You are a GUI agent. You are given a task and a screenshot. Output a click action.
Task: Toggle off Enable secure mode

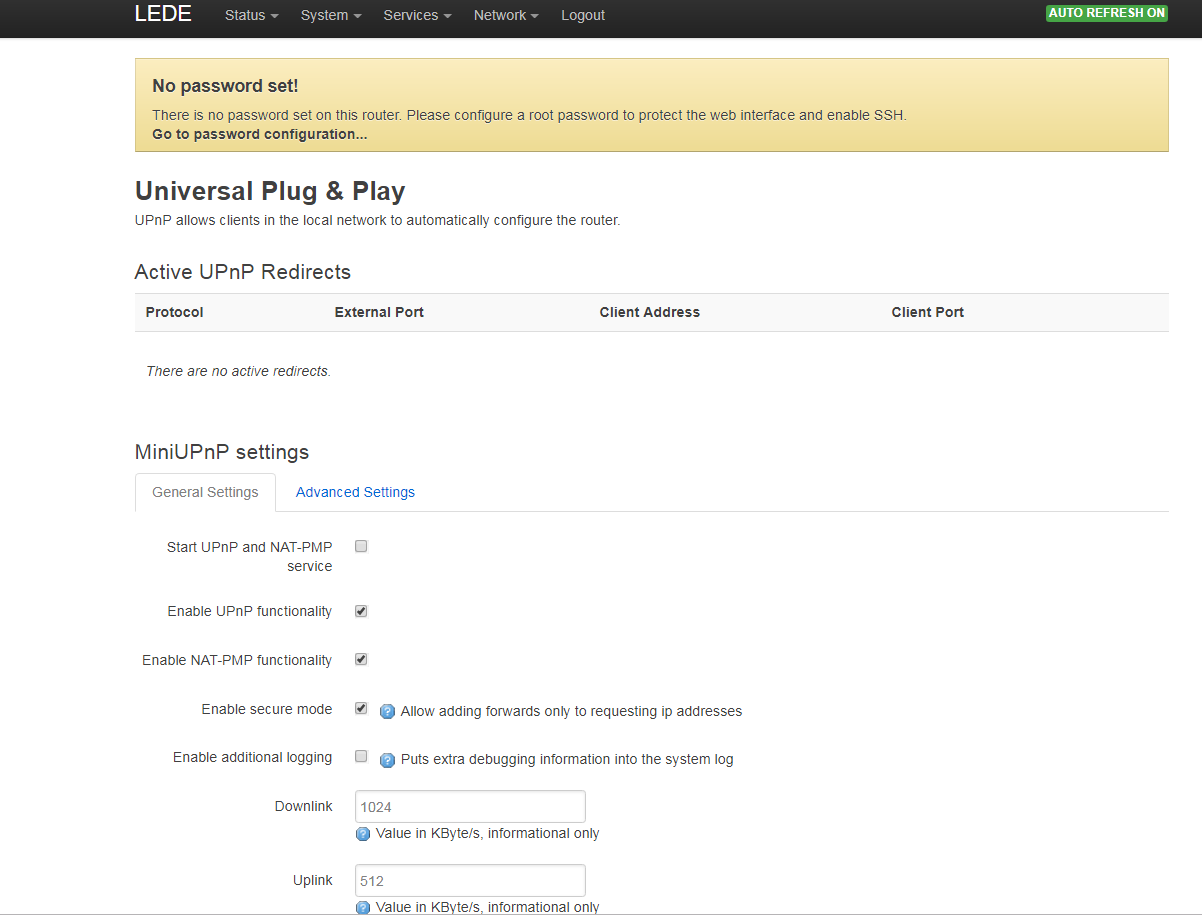coord(360,707)
